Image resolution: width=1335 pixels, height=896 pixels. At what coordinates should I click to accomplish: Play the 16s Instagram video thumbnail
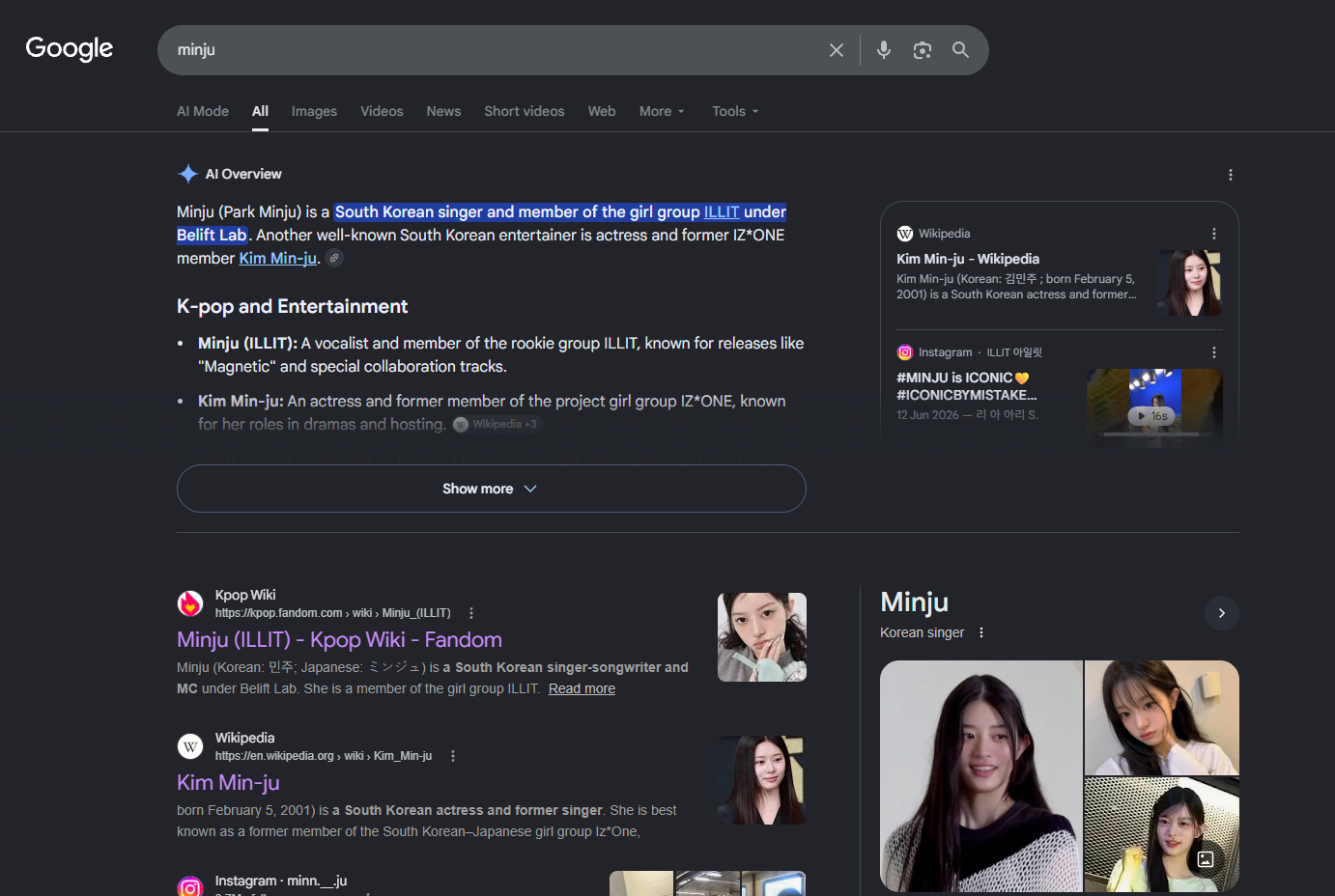click(x=1154, y=406)
